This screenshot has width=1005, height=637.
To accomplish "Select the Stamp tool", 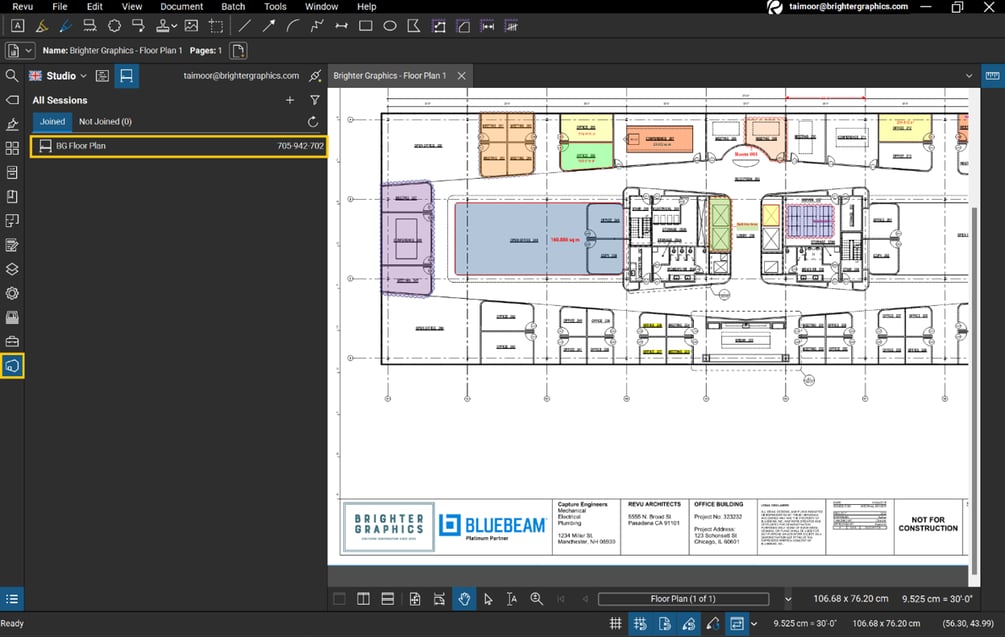I will (160, 25).
